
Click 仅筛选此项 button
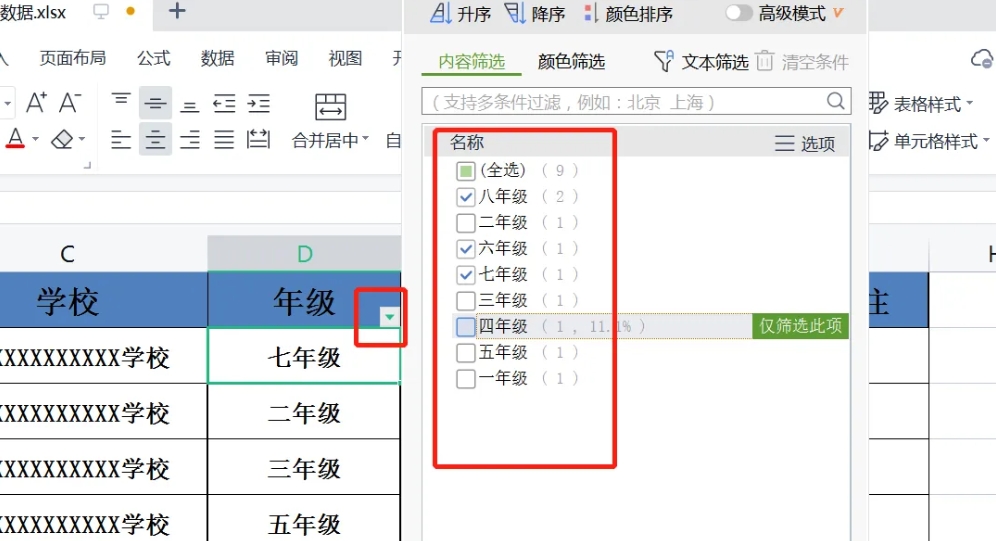pos(800,326)
